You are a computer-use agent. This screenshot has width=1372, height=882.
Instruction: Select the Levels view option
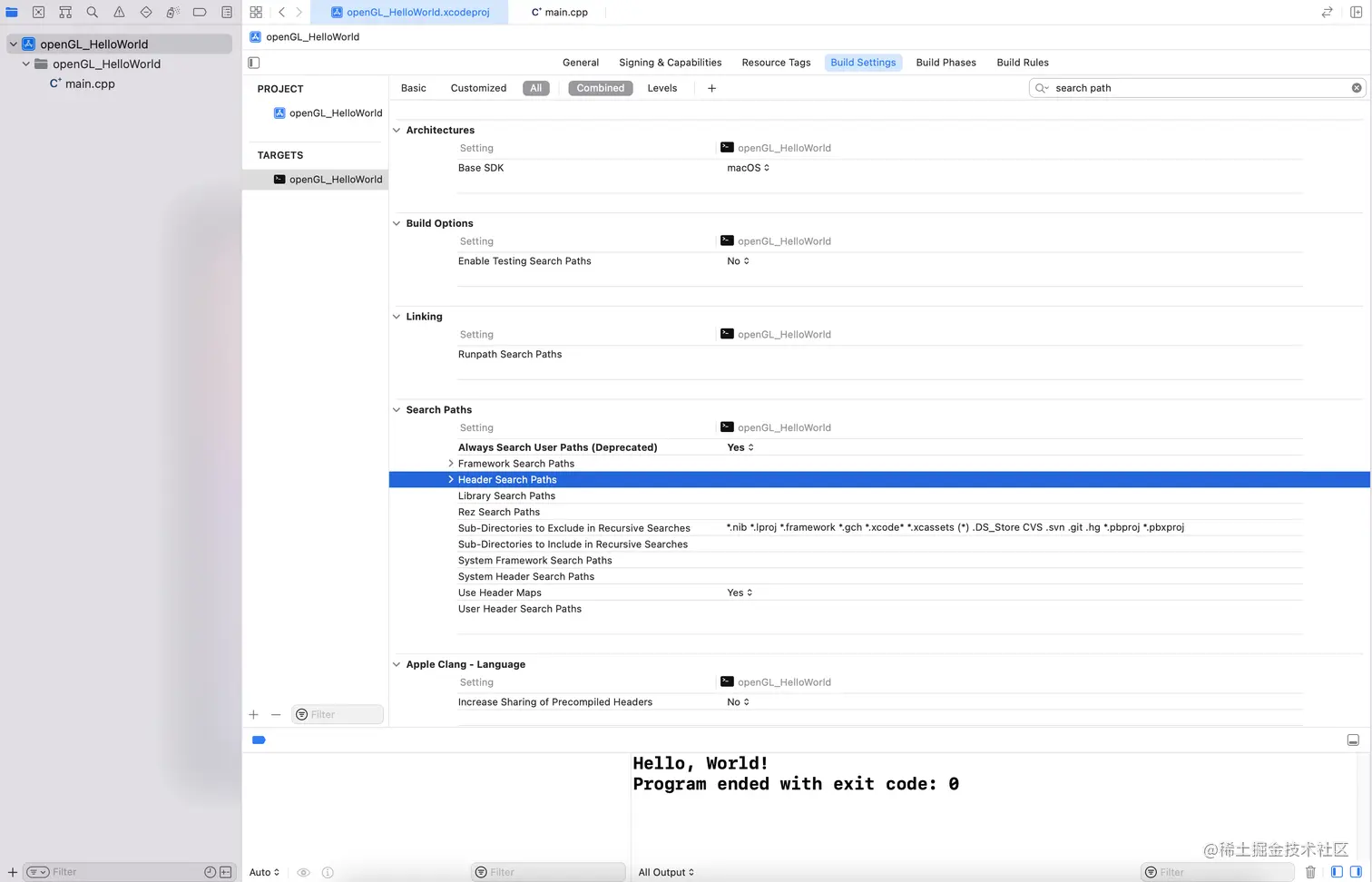pos(662,88)
